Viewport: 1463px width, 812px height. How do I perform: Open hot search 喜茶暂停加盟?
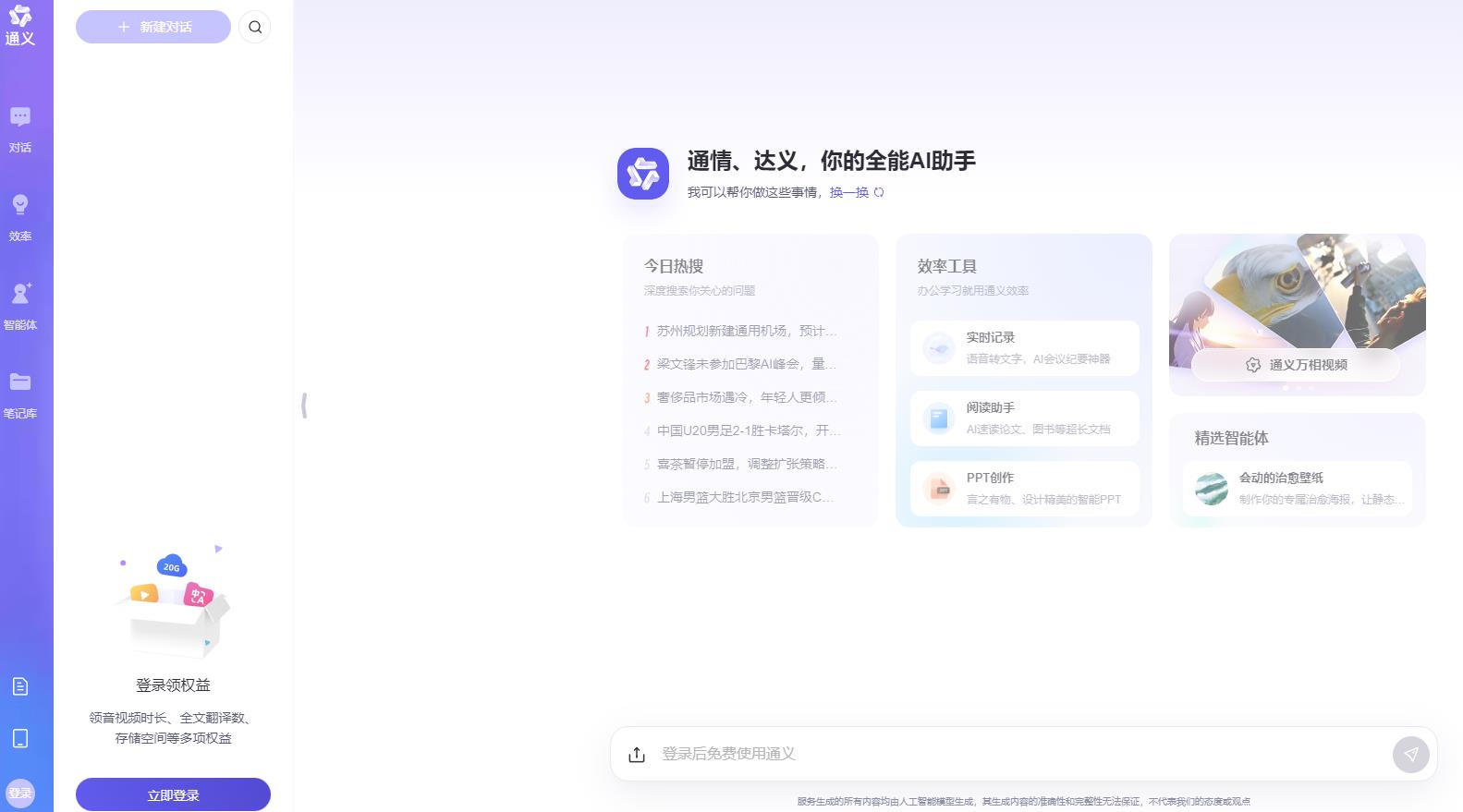coord(740,464)
